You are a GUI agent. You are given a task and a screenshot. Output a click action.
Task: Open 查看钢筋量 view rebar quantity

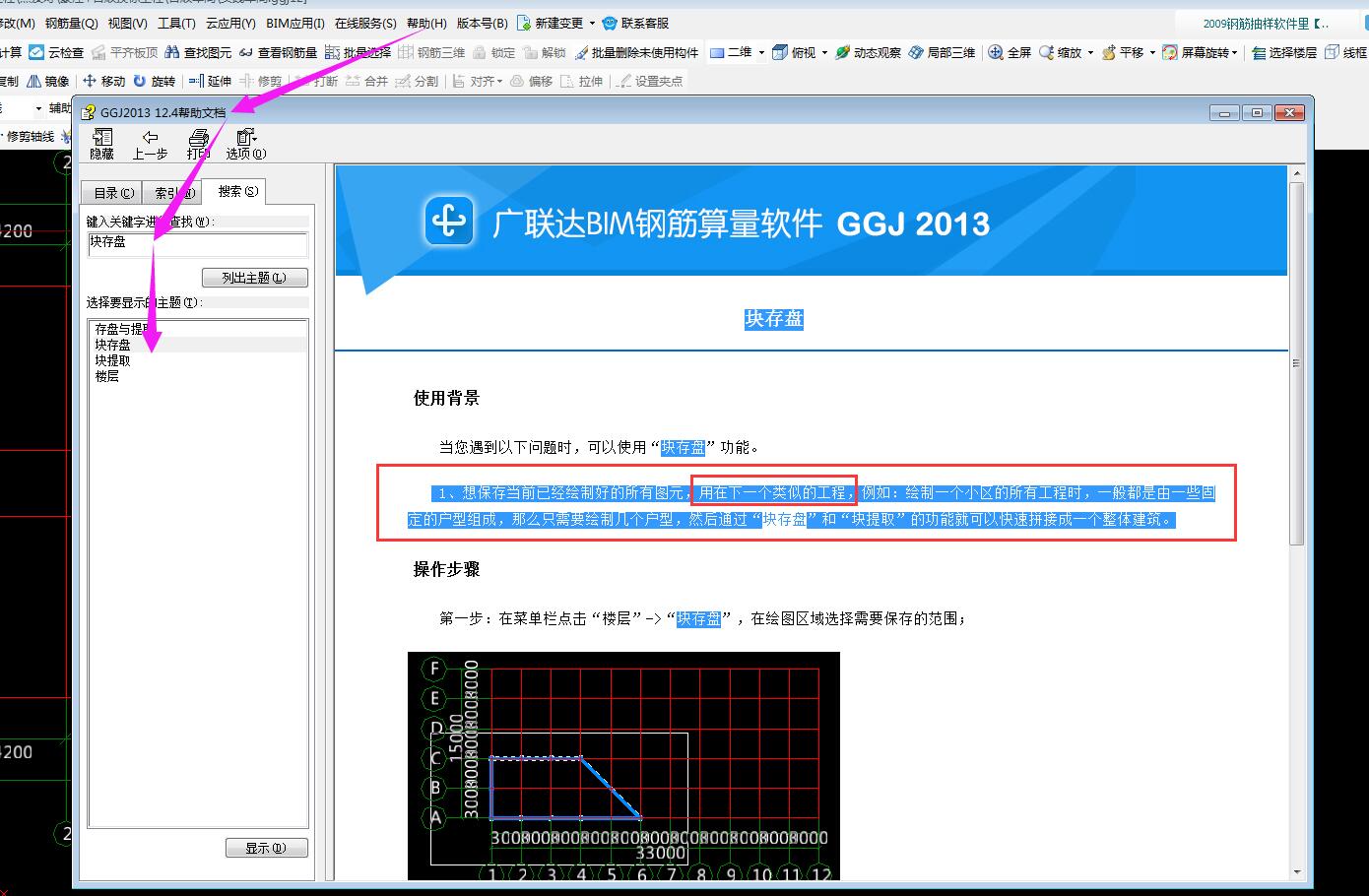click(x=278, y=52)
